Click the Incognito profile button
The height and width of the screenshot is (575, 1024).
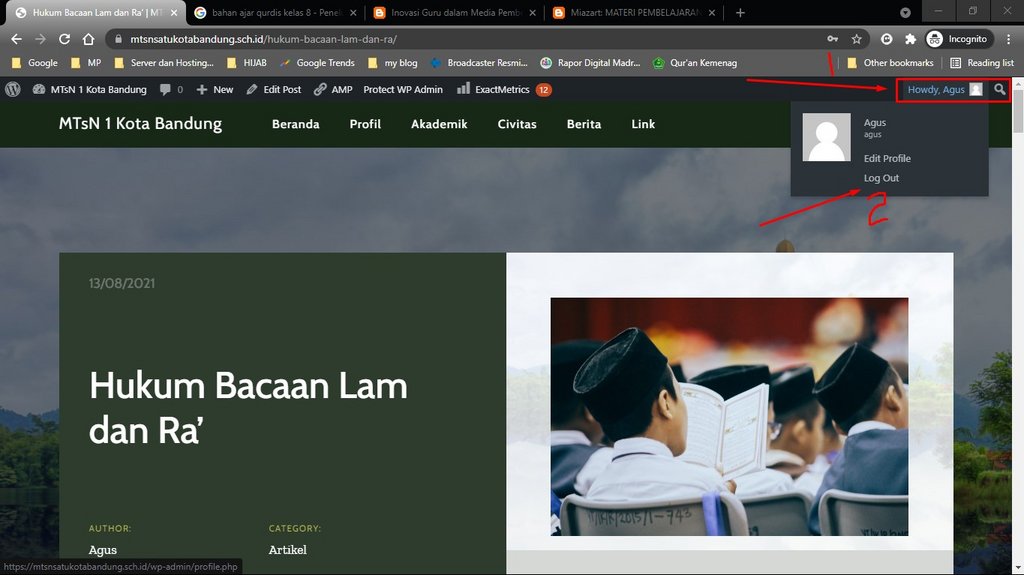(x=958, y=39)
